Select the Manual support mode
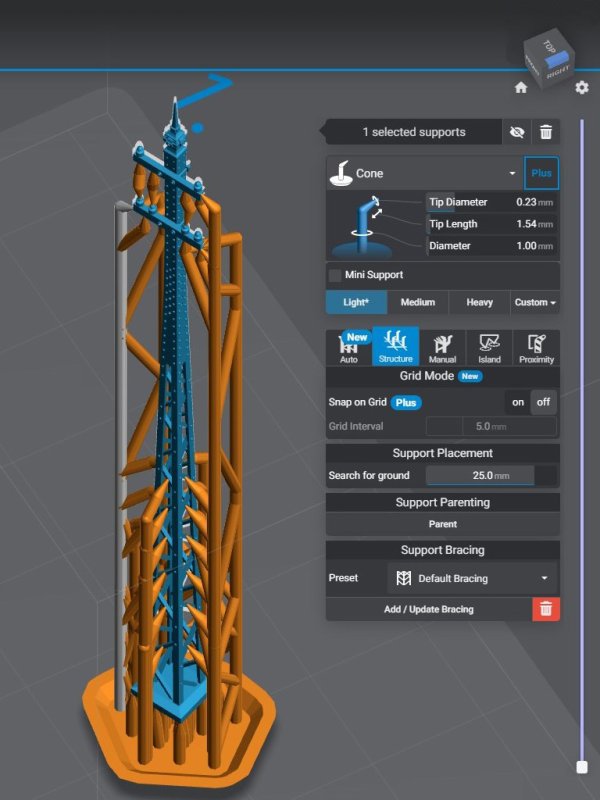This screenshot has width=600, height=800. 442,347
